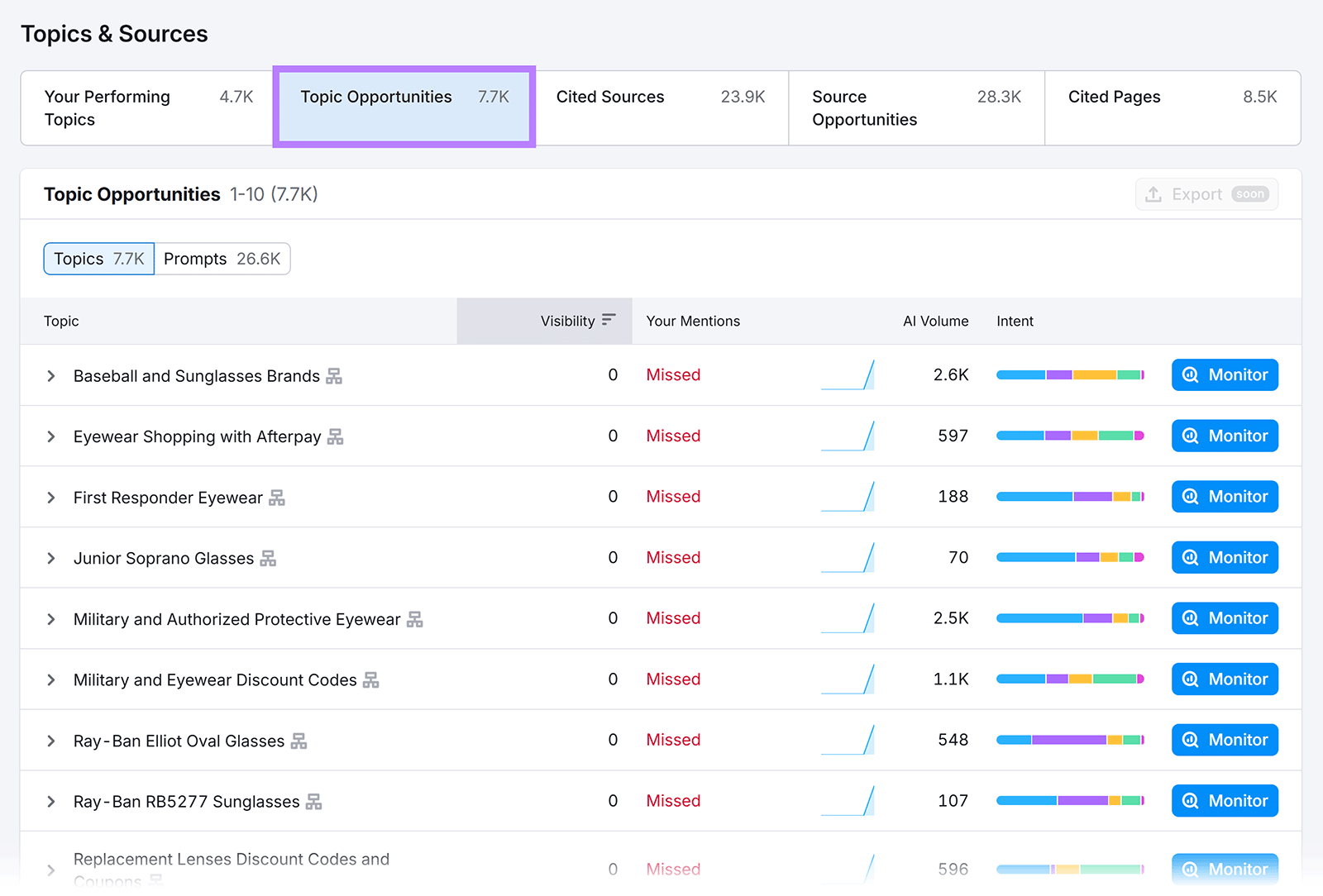Click the hierarchy icon beside Junior Soprano Glasses

[267, 558]
